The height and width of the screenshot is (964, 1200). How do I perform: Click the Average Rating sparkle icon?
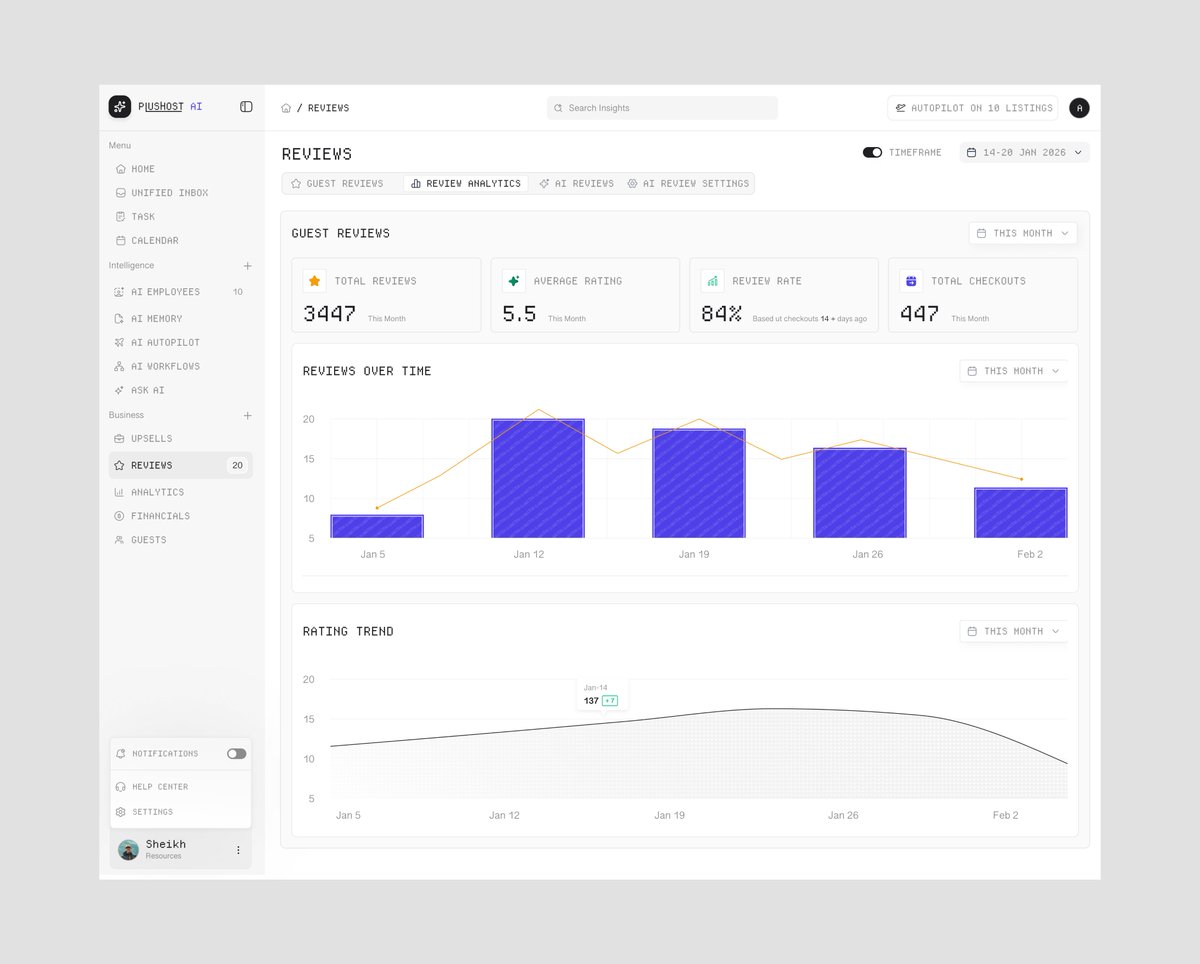514,281
